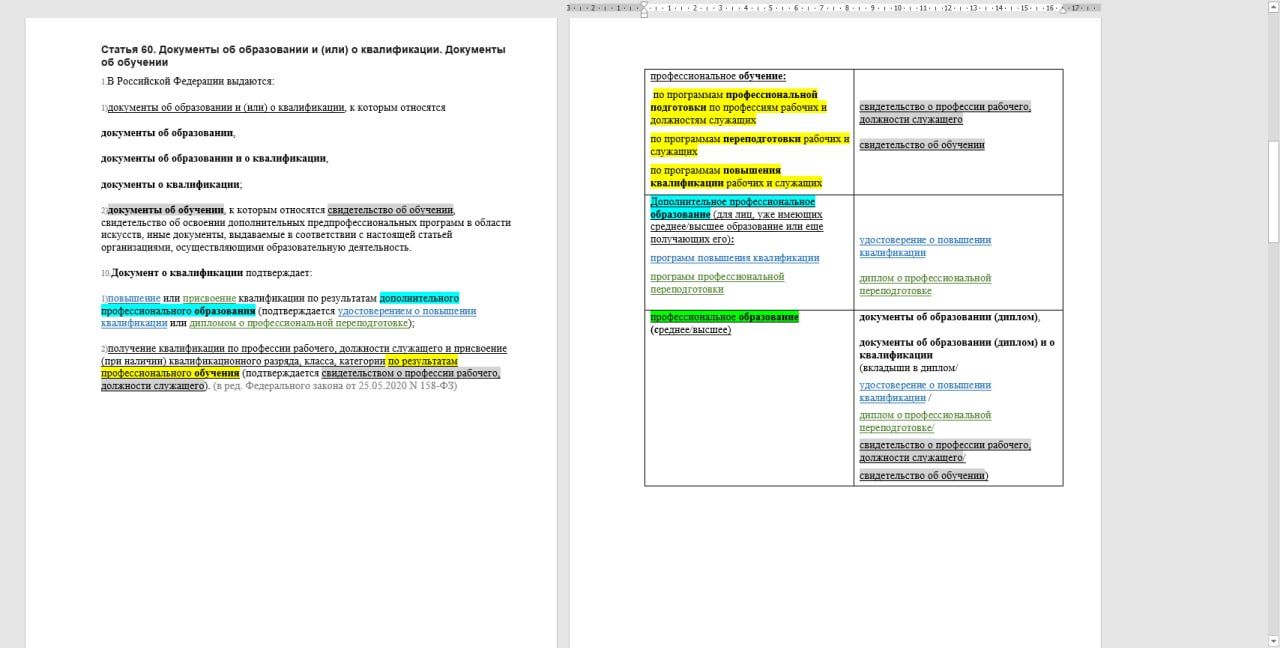Click the green 'присвоение' underlined word

coord(209,298)
